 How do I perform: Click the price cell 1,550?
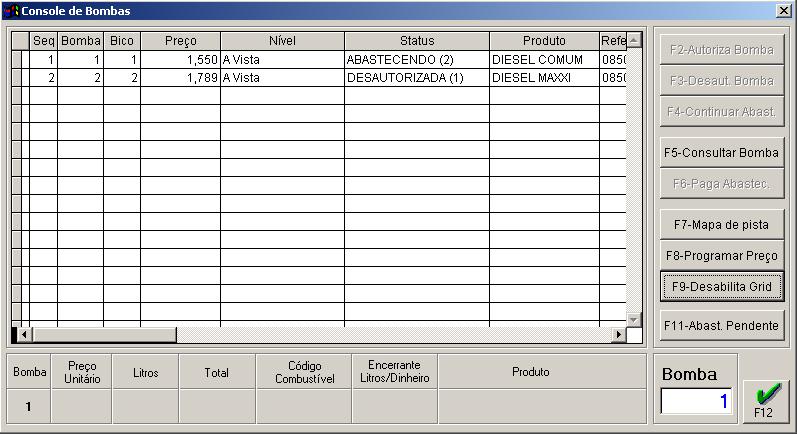click(180, 59)
